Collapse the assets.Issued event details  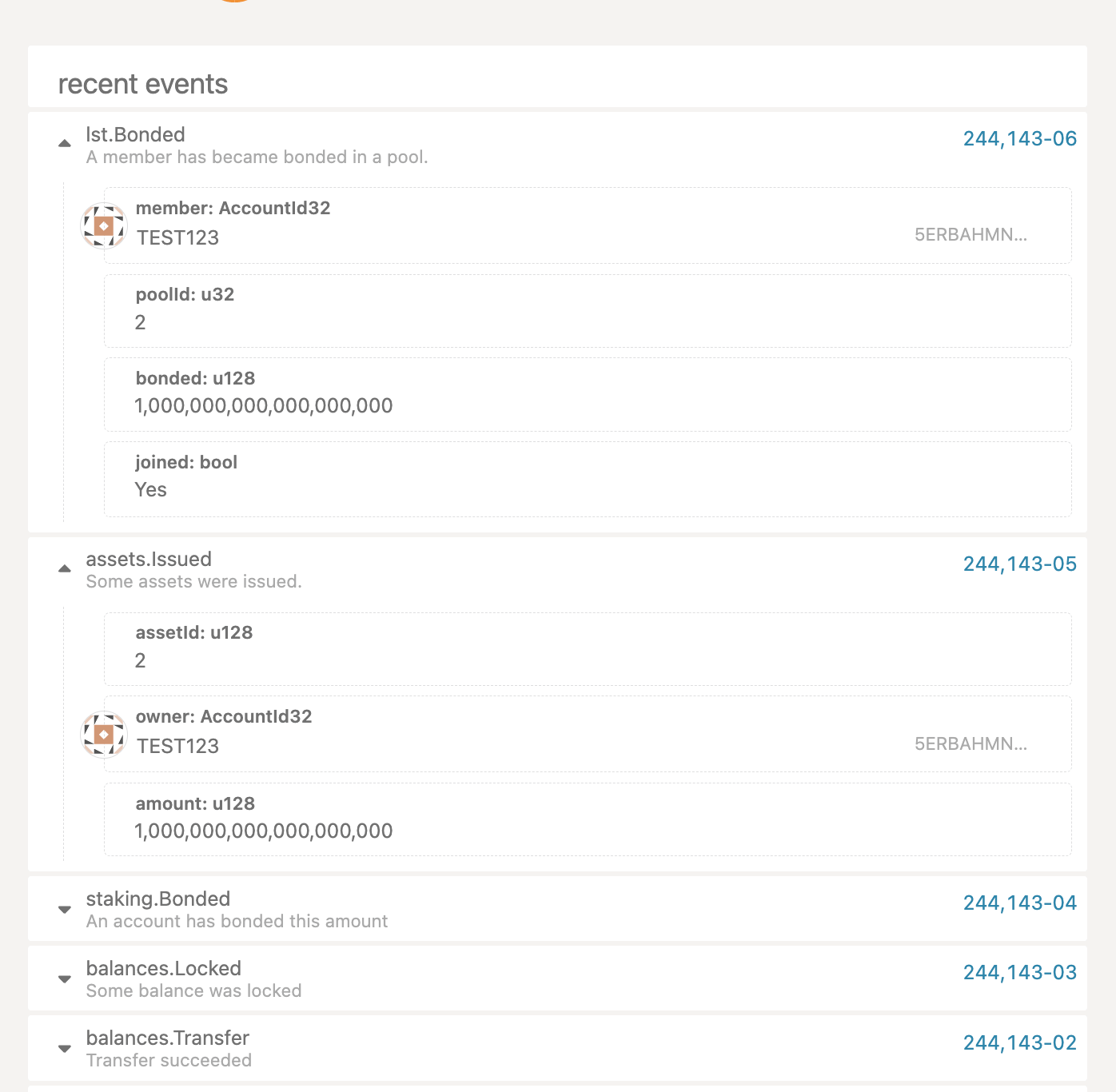tap(65, 568)
